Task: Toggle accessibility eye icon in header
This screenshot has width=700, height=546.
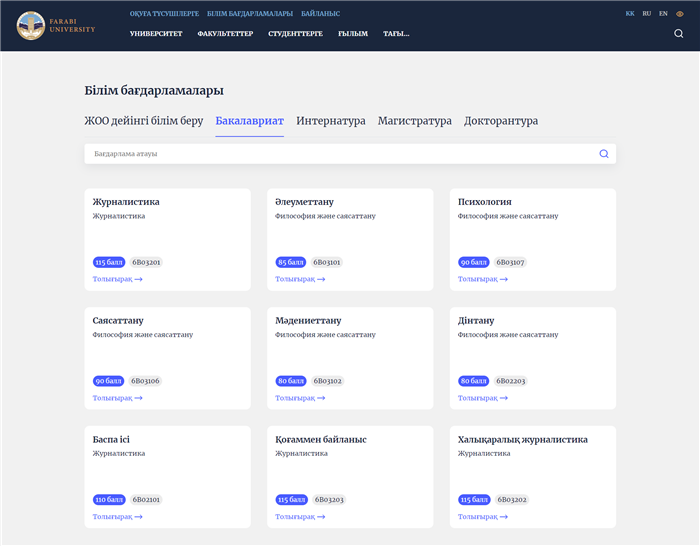Action: 680,14
